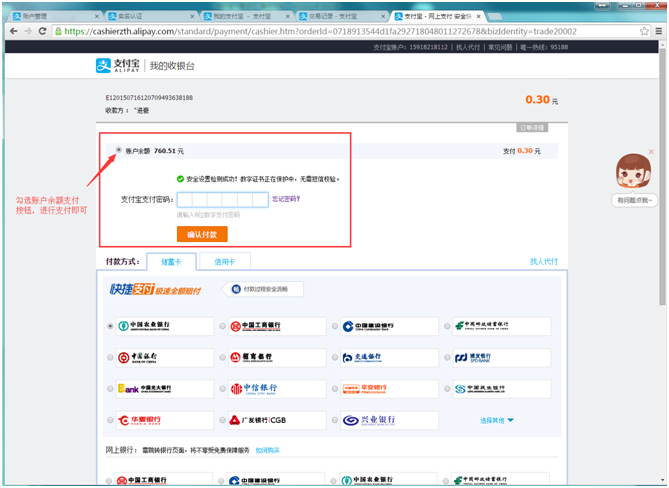The width and height of the screenshot is (669, 488).
Task: Expand the gray 订单详情 order details tab
Action: pyautogui.click(x=532, y=128)
